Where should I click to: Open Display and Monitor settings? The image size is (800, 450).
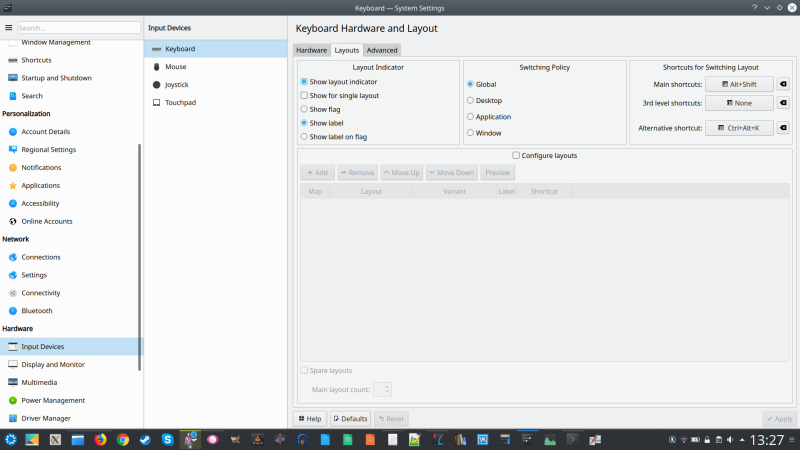point(54,365)
